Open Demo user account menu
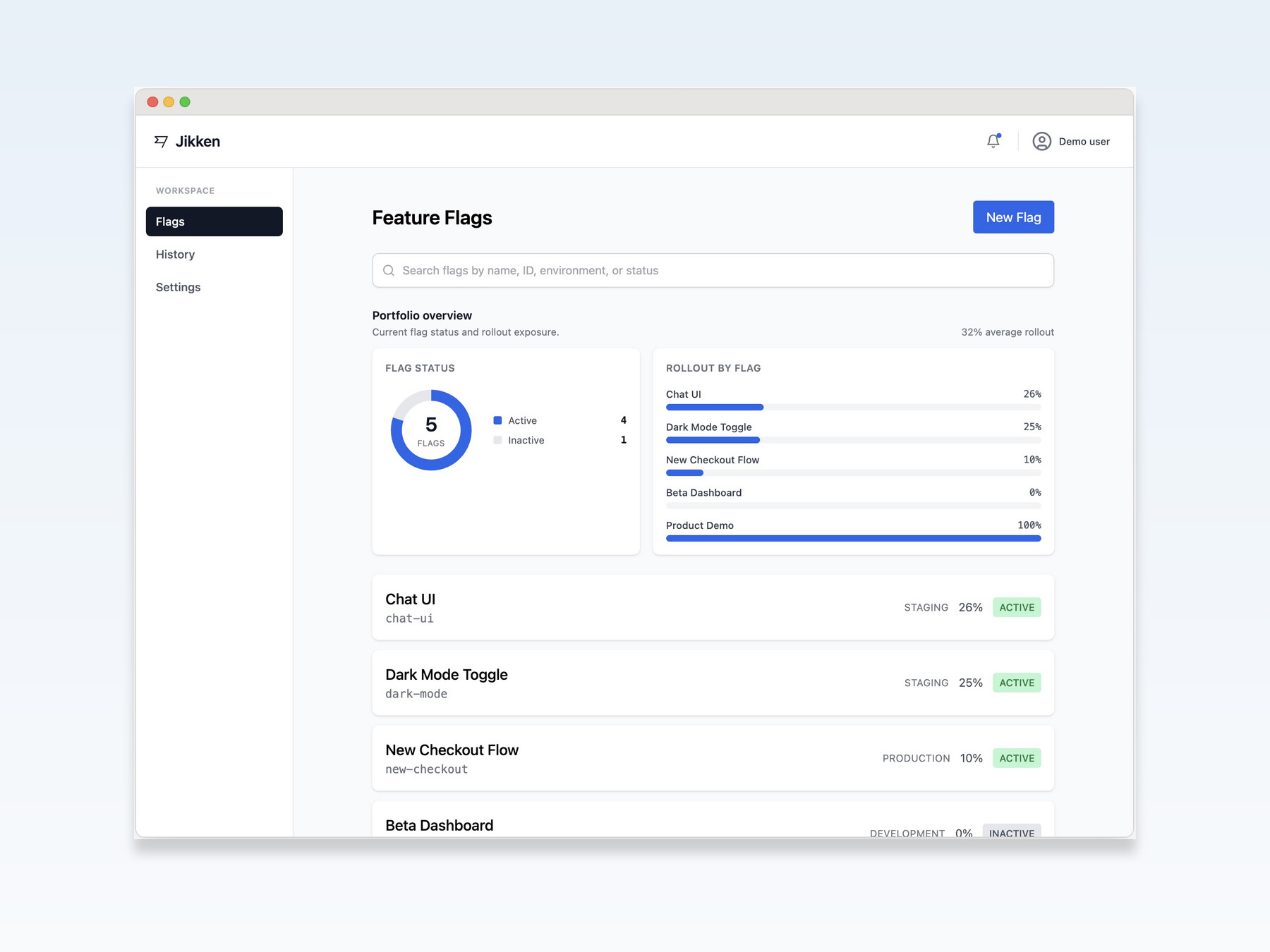 [x=1071, y=142]
